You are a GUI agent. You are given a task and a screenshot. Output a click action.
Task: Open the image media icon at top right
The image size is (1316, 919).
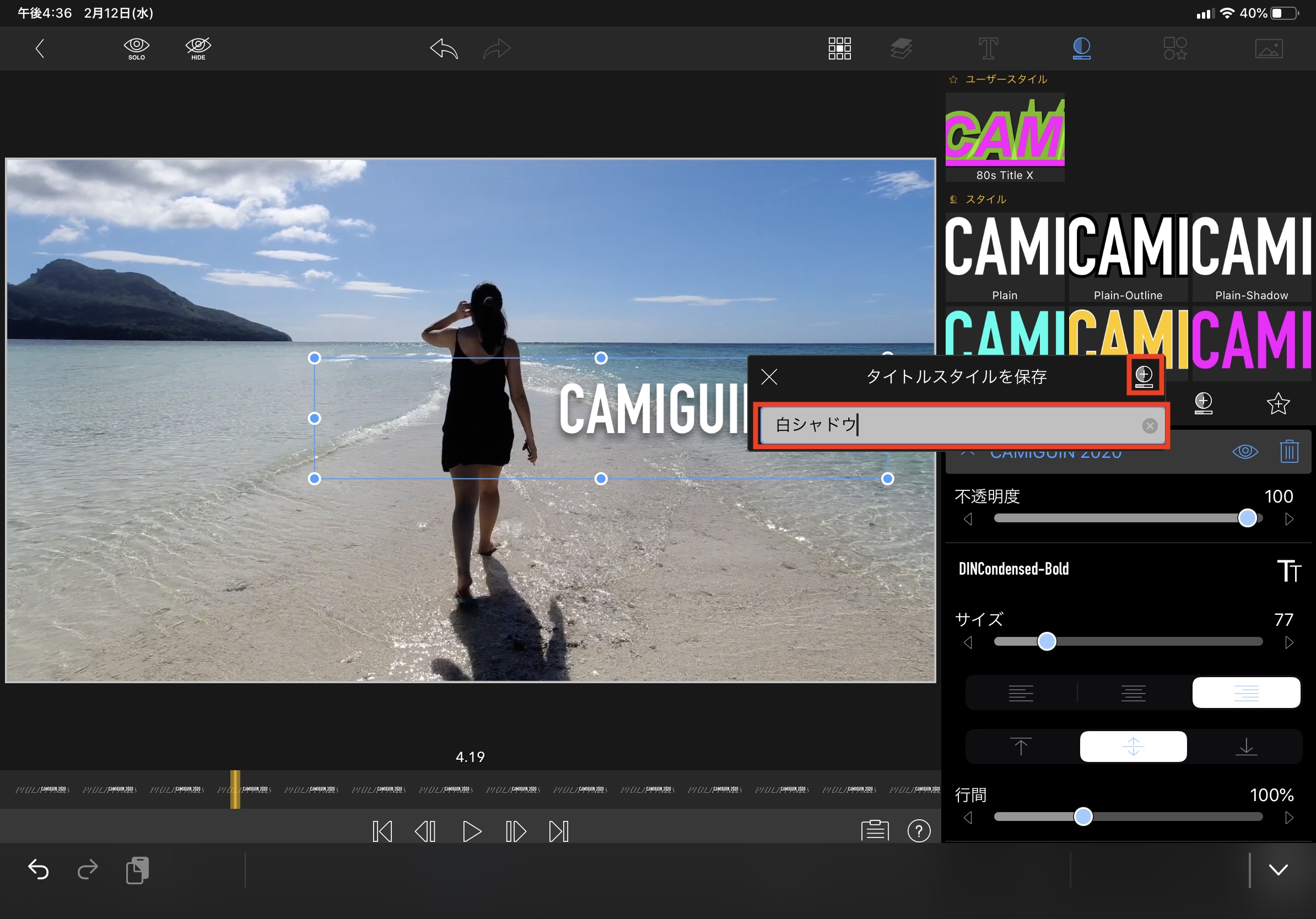pyautogui.click(x=1269, y=48)
